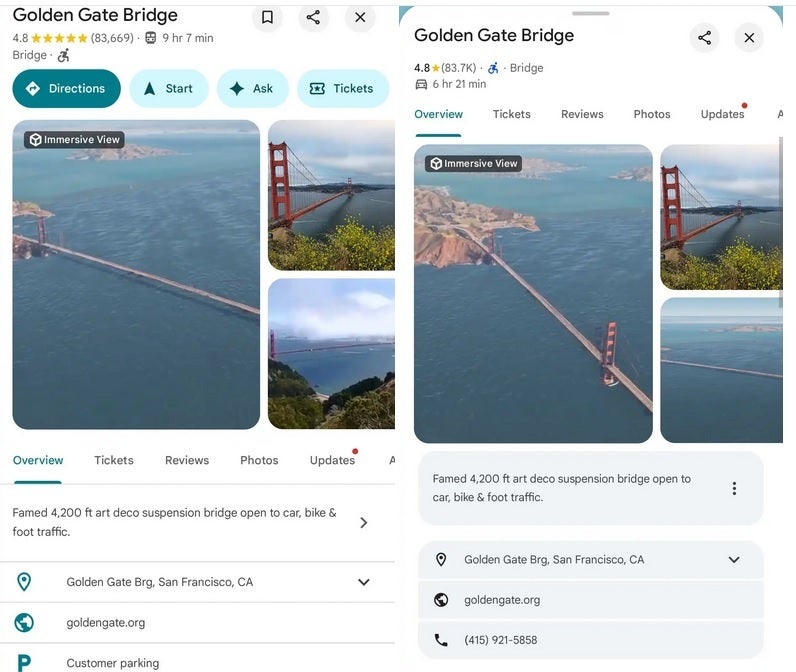This screenshot has width=796, height=672.
Task: Click the location pin icon in the right panel
Action: [441, 560]
